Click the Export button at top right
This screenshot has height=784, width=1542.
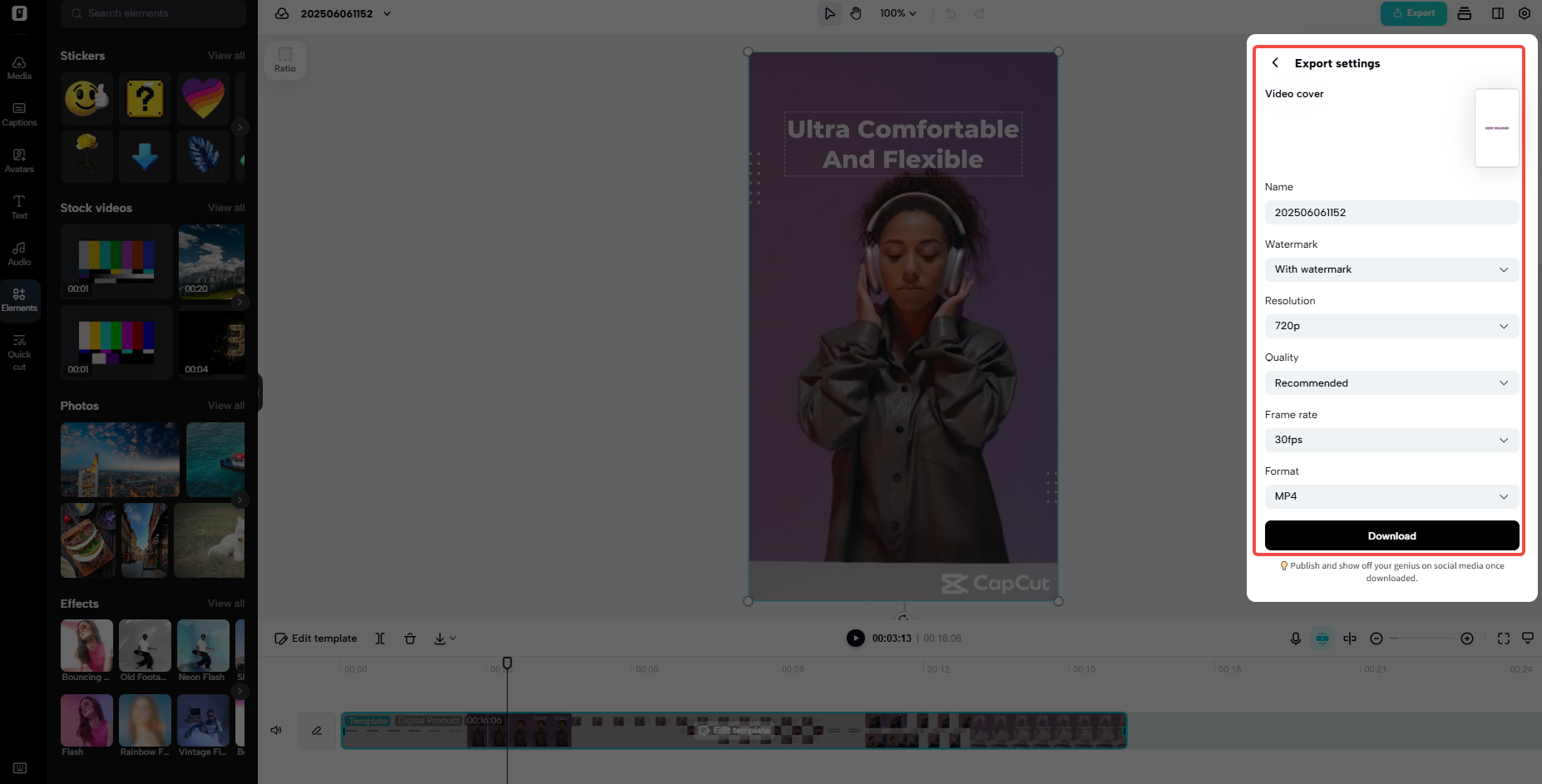click(x=1413, y=13)
